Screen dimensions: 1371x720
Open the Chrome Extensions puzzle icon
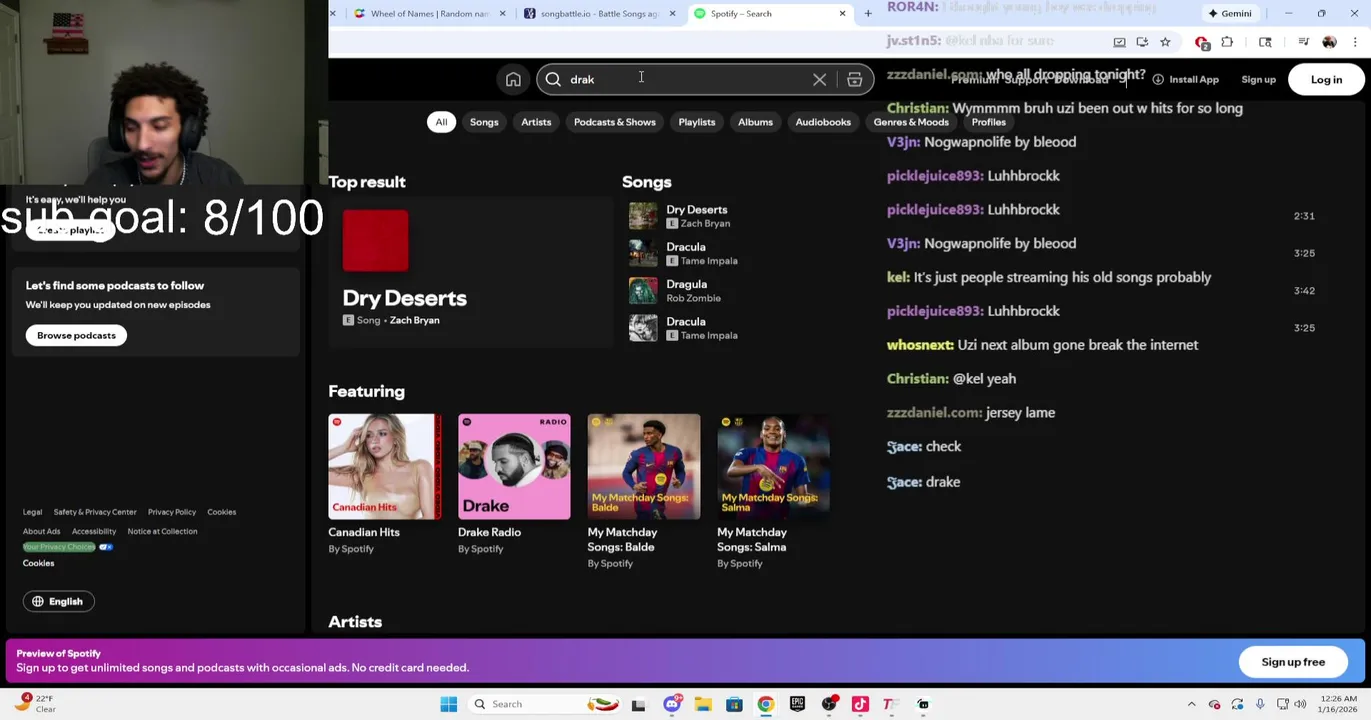[1227, 42]
